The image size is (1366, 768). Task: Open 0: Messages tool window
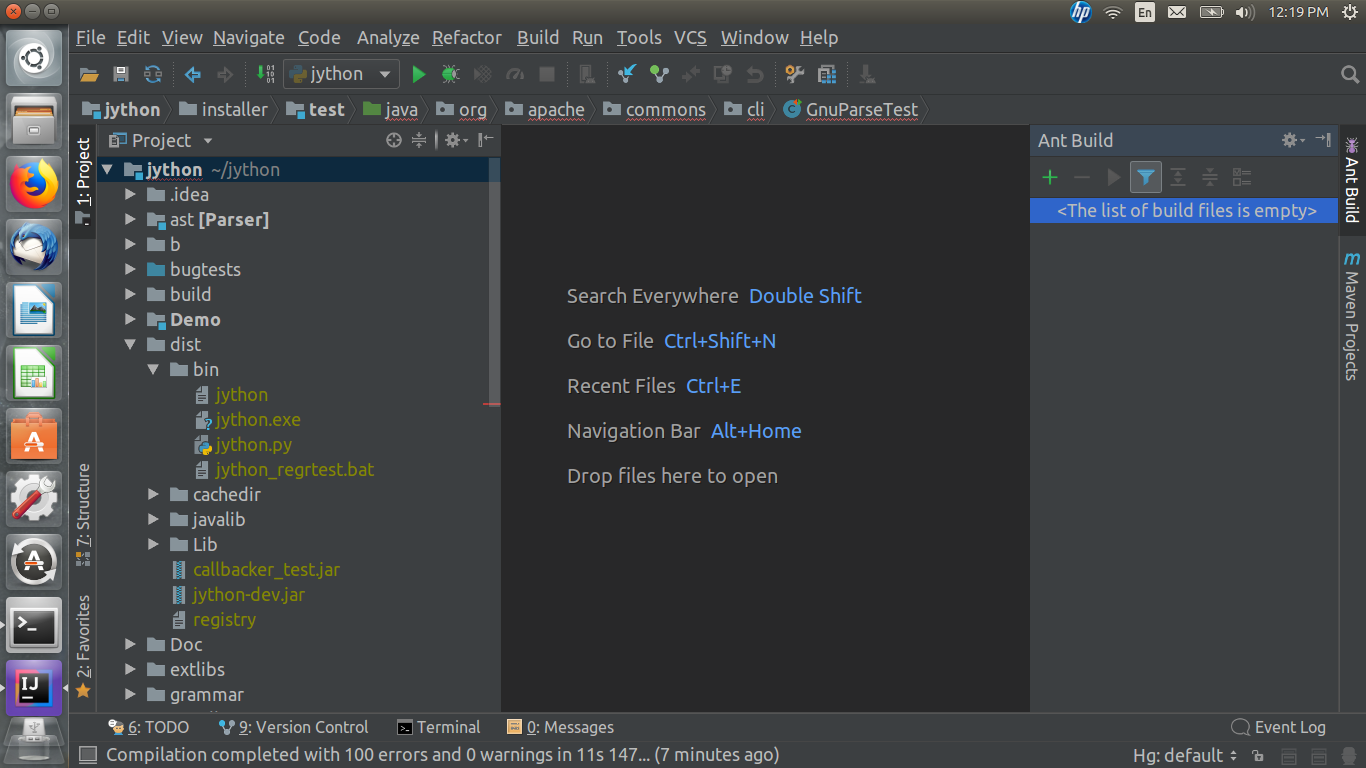[x=560, y=728]
